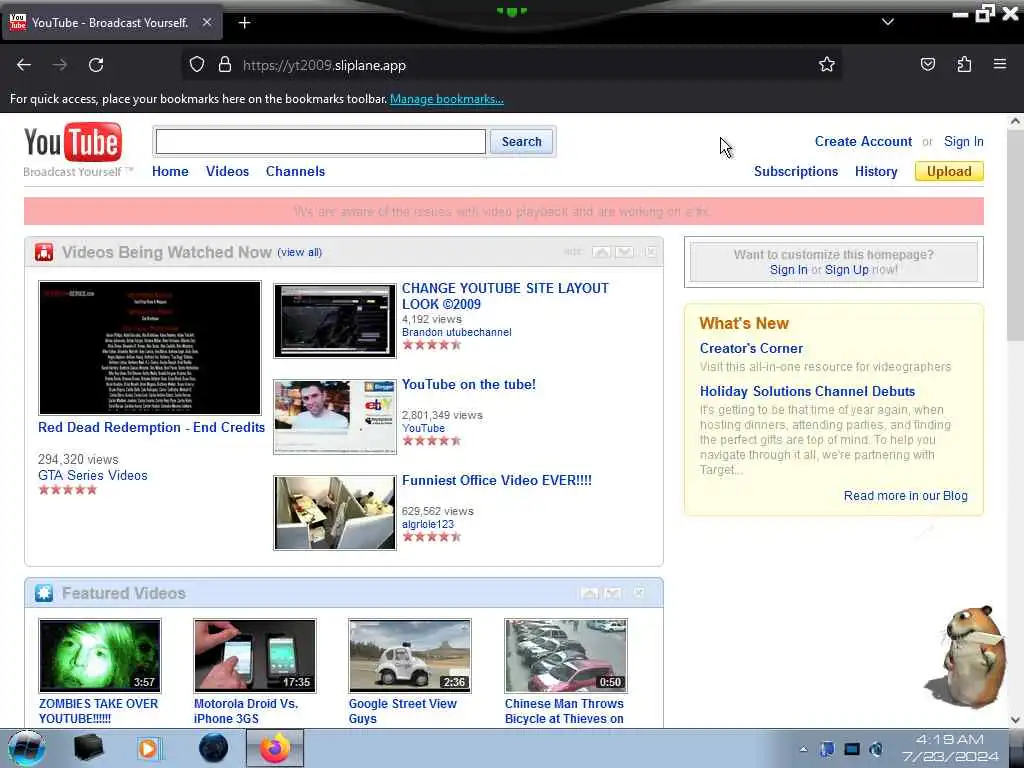Open the Videos navigation tab
This screenshot has height=768, width=1024.
tap(227, 171)
